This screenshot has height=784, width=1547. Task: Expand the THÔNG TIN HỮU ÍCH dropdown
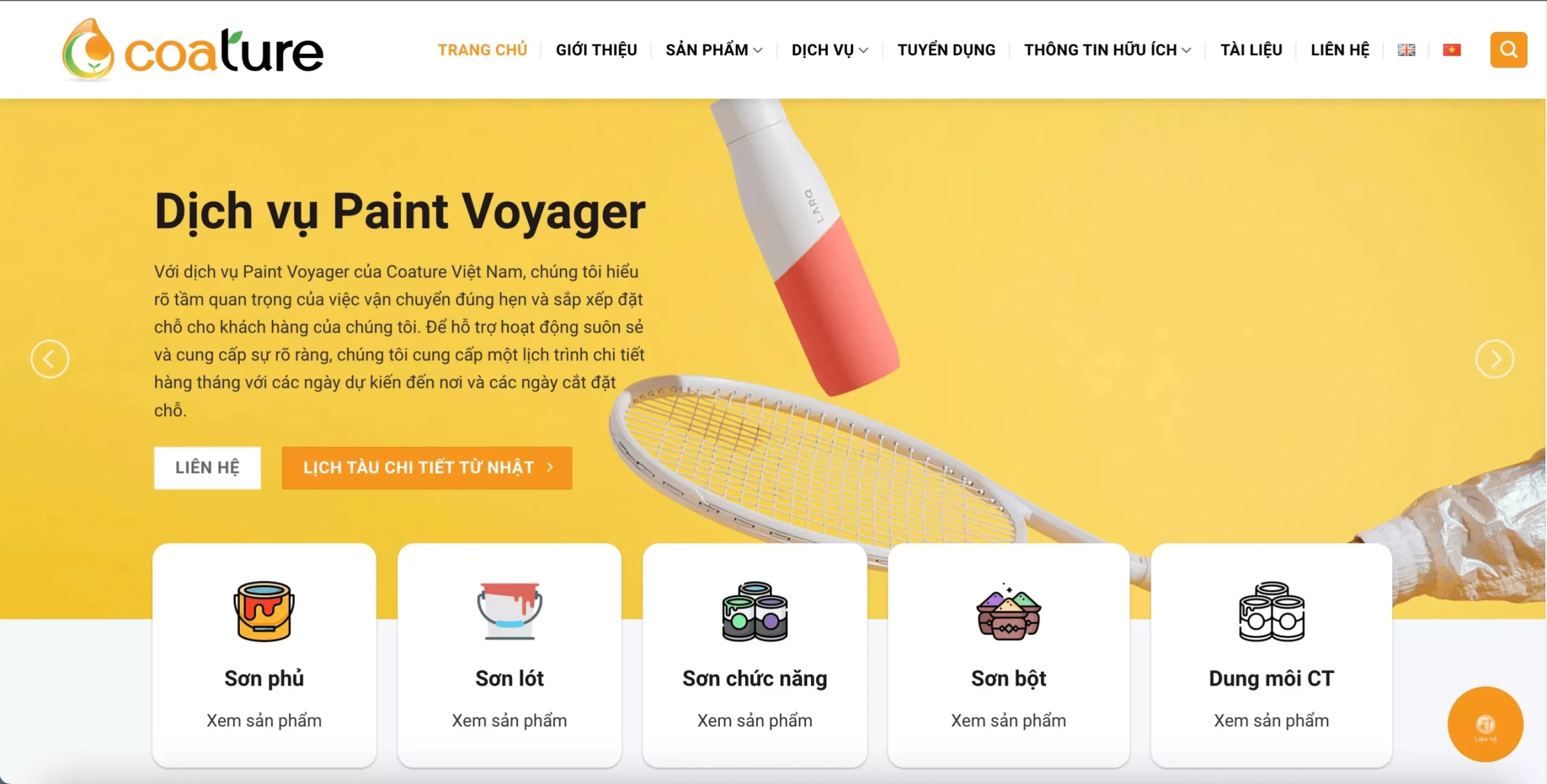click(1108, 50)
